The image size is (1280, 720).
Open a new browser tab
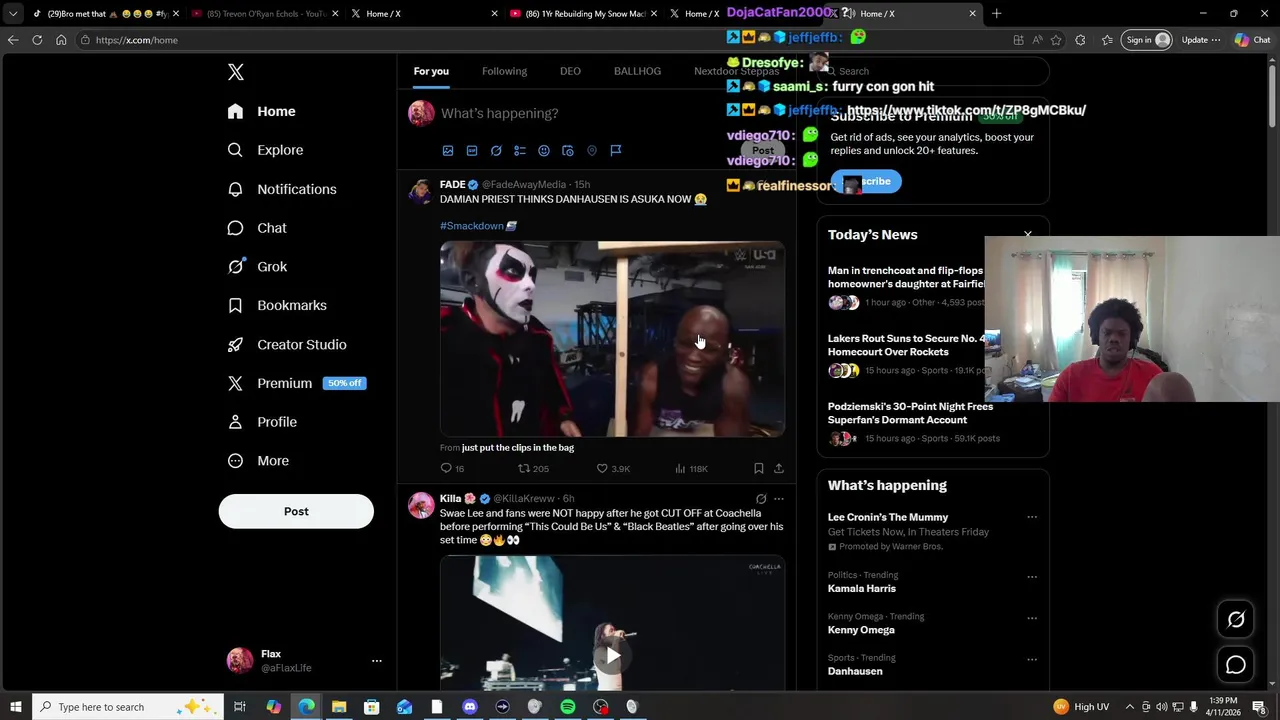click(996, 13)
